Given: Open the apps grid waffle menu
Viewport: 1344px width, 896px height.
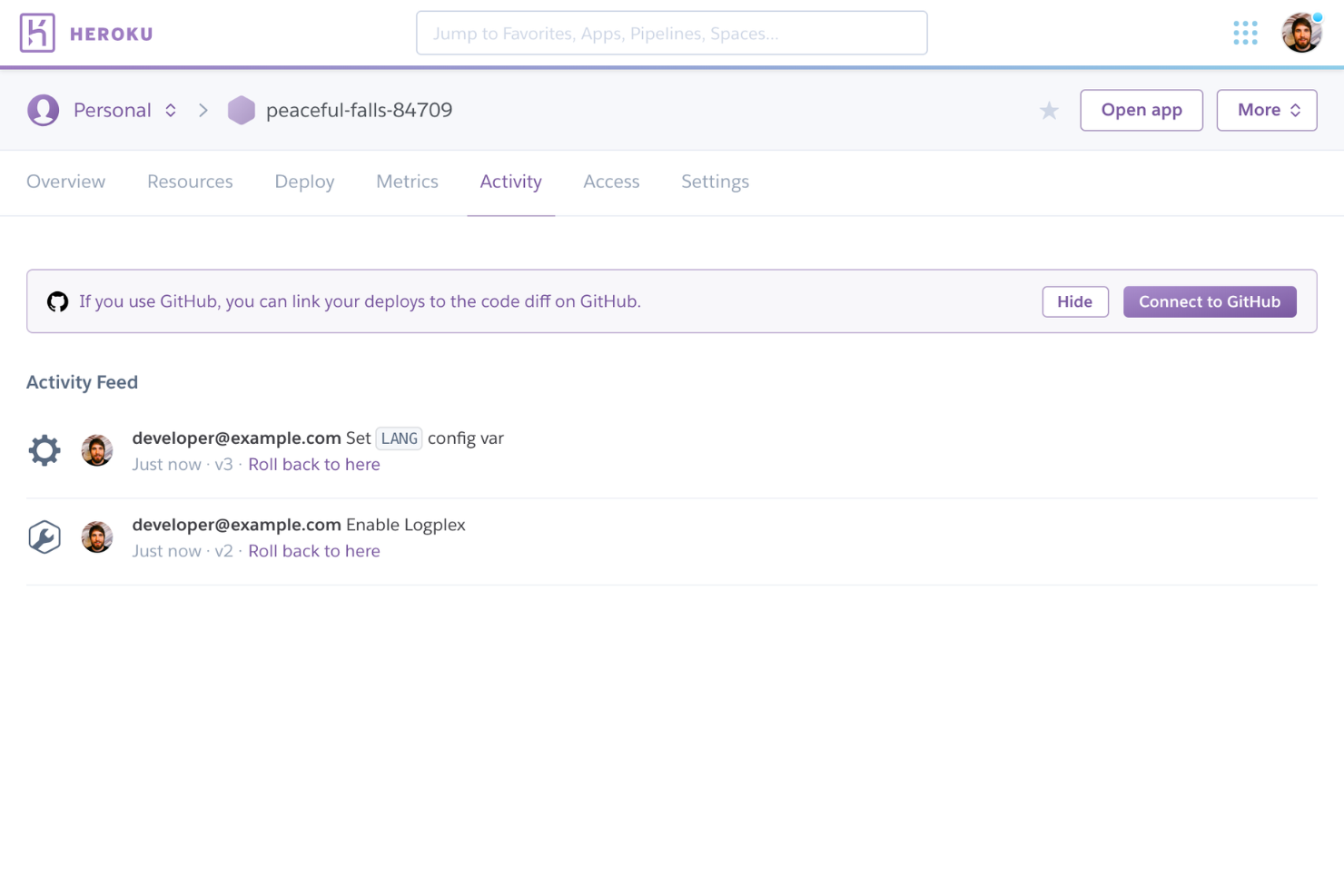Looking at the screenshot, I should (x=1245, y=33).
